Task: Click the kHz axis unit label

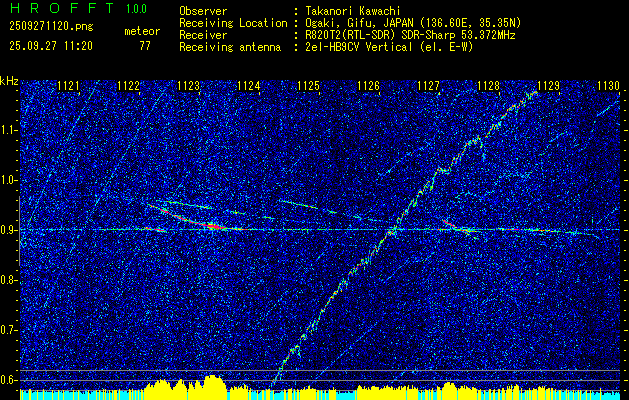Action: click(x=9, y=81)
